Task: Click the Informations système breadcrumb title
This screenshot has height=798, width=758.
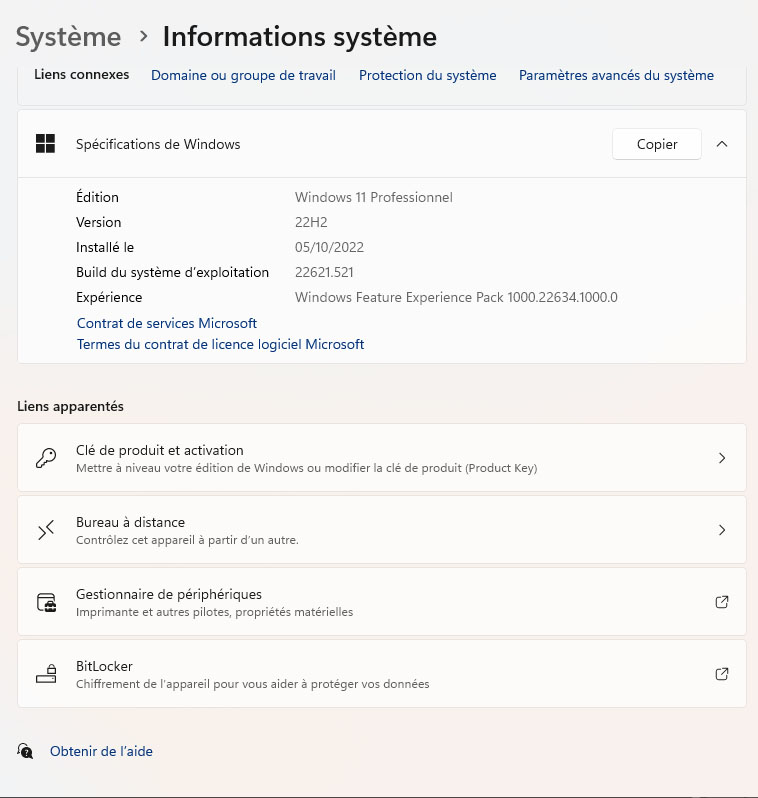Action: coord(300,37)
